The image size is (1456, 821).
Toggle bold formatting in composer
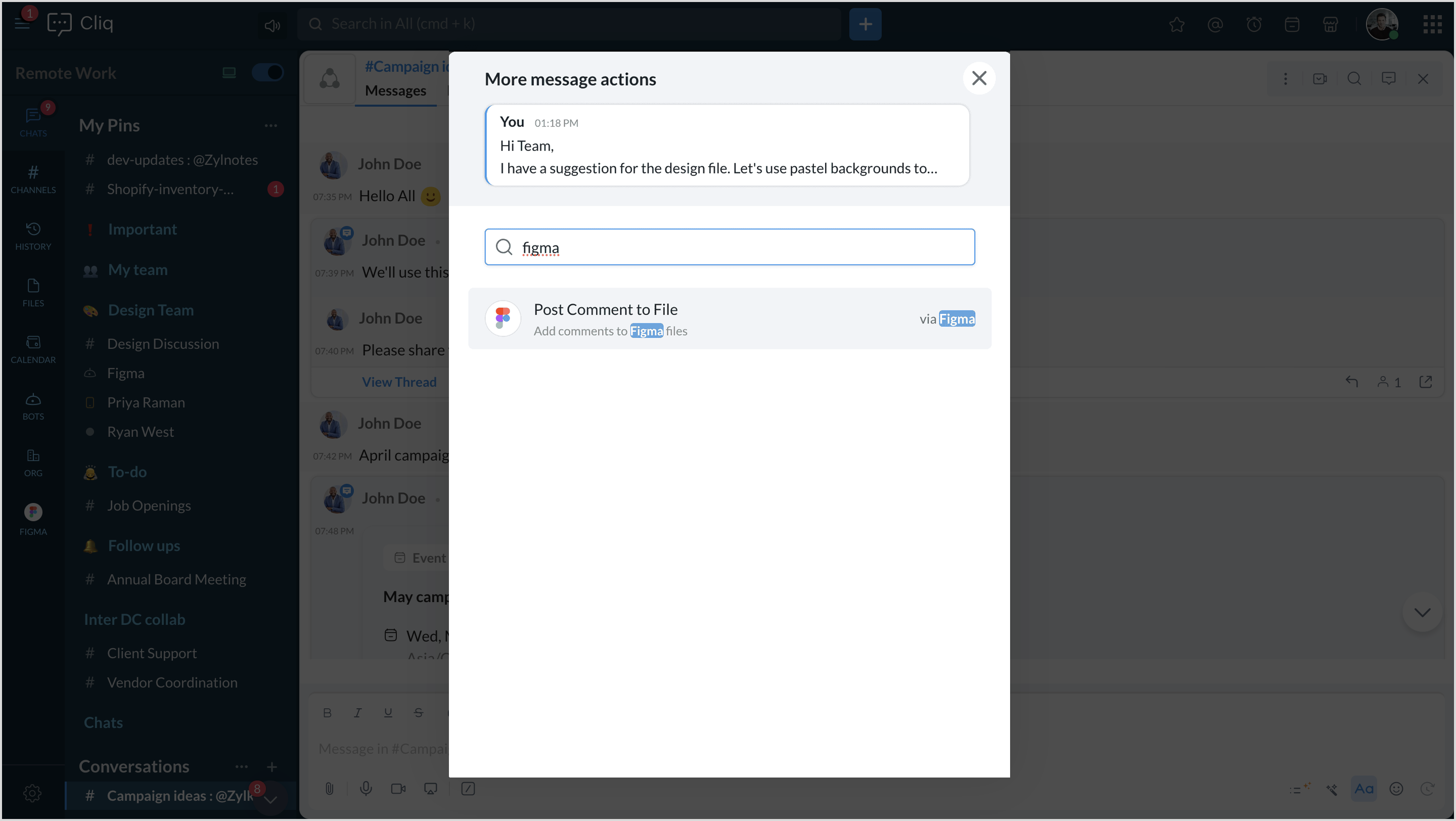pyautogui.click(x=327, y=712)
